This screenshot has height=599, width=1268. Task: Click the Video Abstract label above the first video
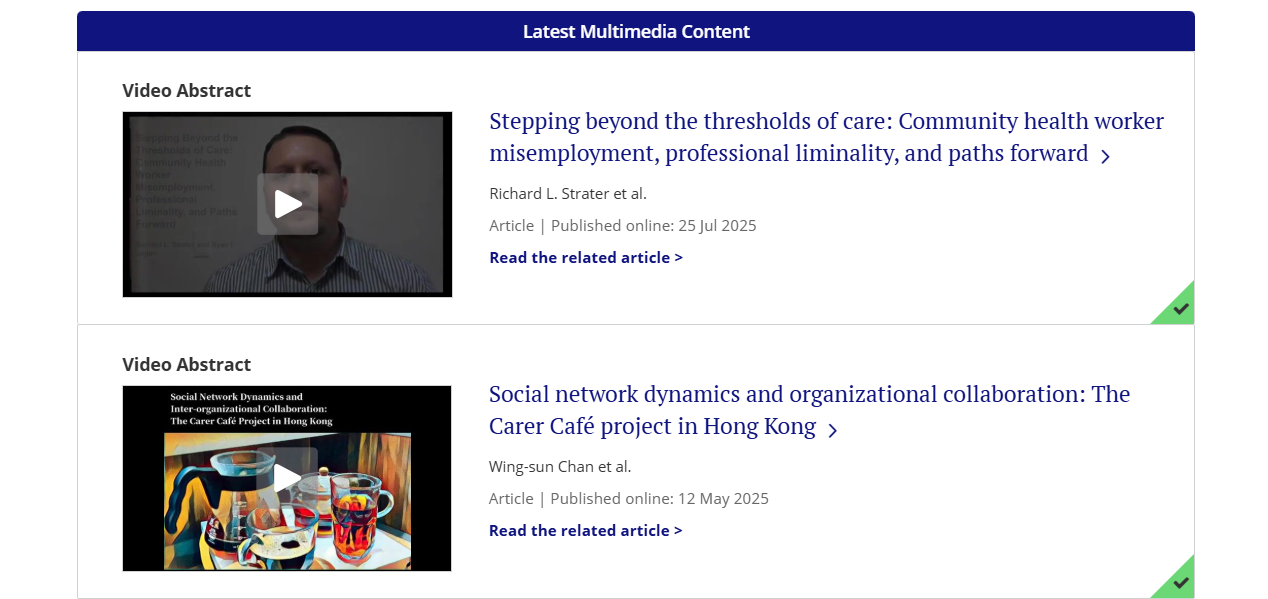(x=186, y=90)
